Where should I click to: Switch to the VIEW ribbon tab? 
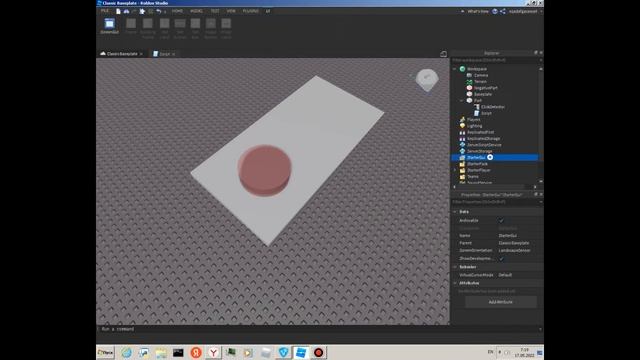pyautogui.click(x=231, y=11)
